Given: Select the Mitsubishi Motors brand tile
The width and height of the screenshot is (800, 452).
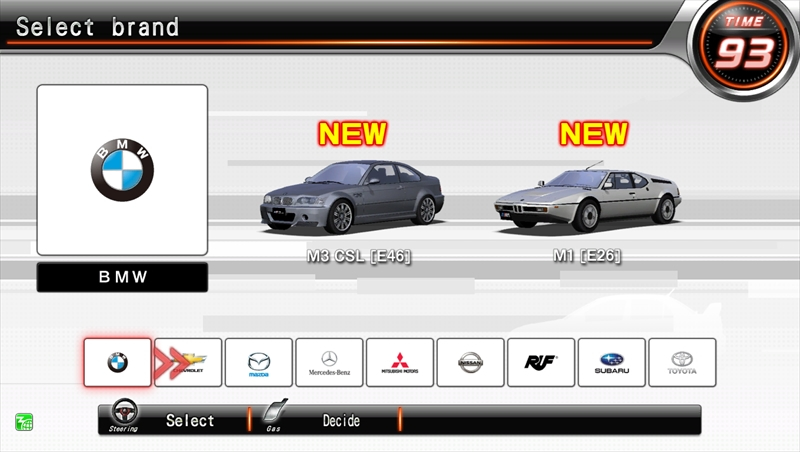Looking at the screenshot, I should (x=400, y=362).
